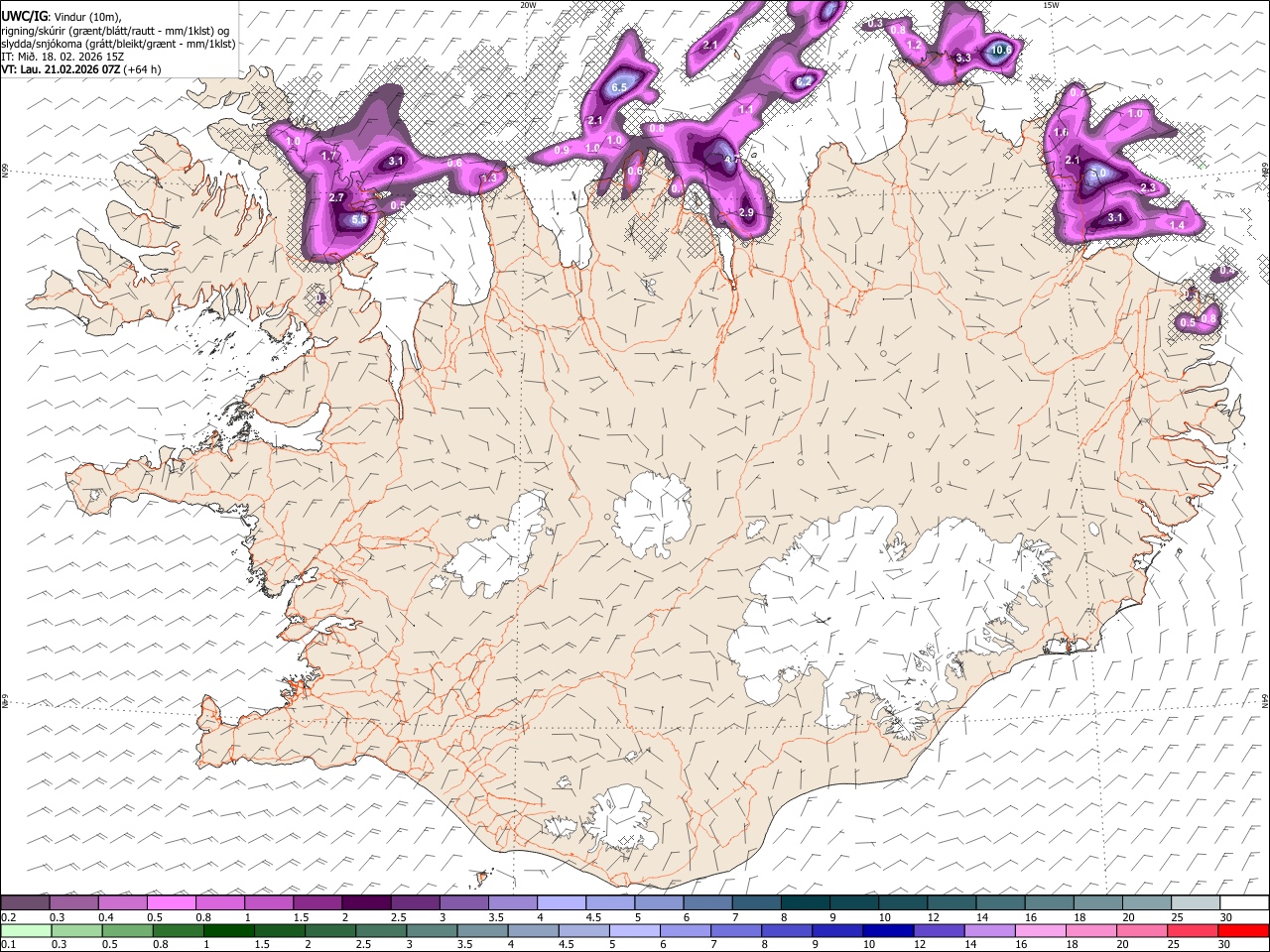Select the 0.5–0.8 green rain legend swatch
The width and height of the screenshot is (1270, 952).
127,930
